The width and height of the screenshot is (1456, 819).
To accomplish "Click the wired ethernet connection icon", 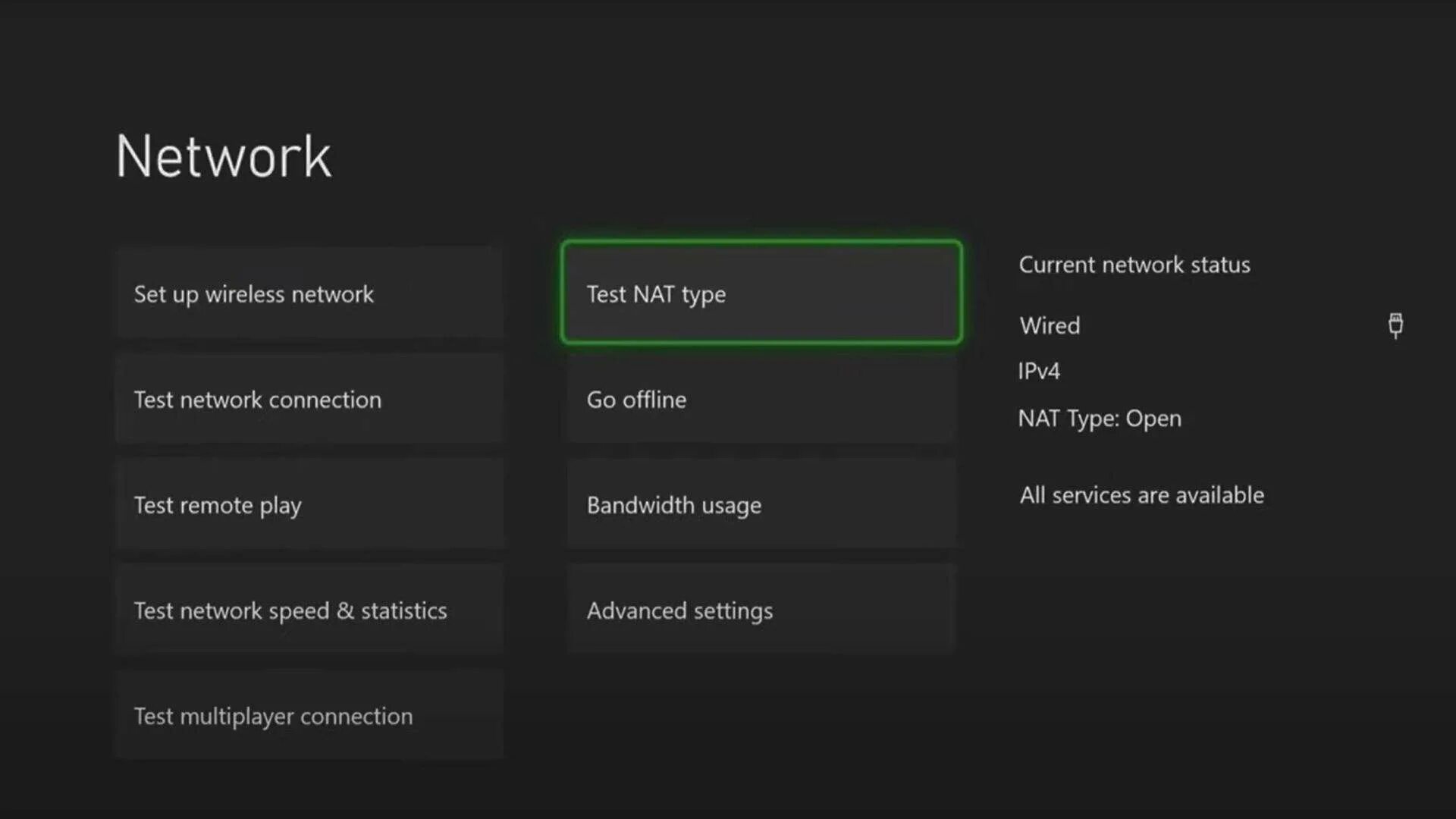I will tap(1395, 325).
